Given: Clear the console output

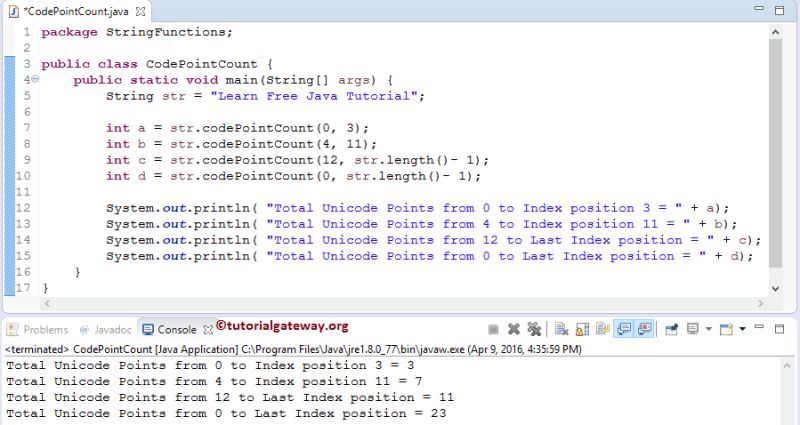Looking at the screenshot, I should click(x=562, y=330).
